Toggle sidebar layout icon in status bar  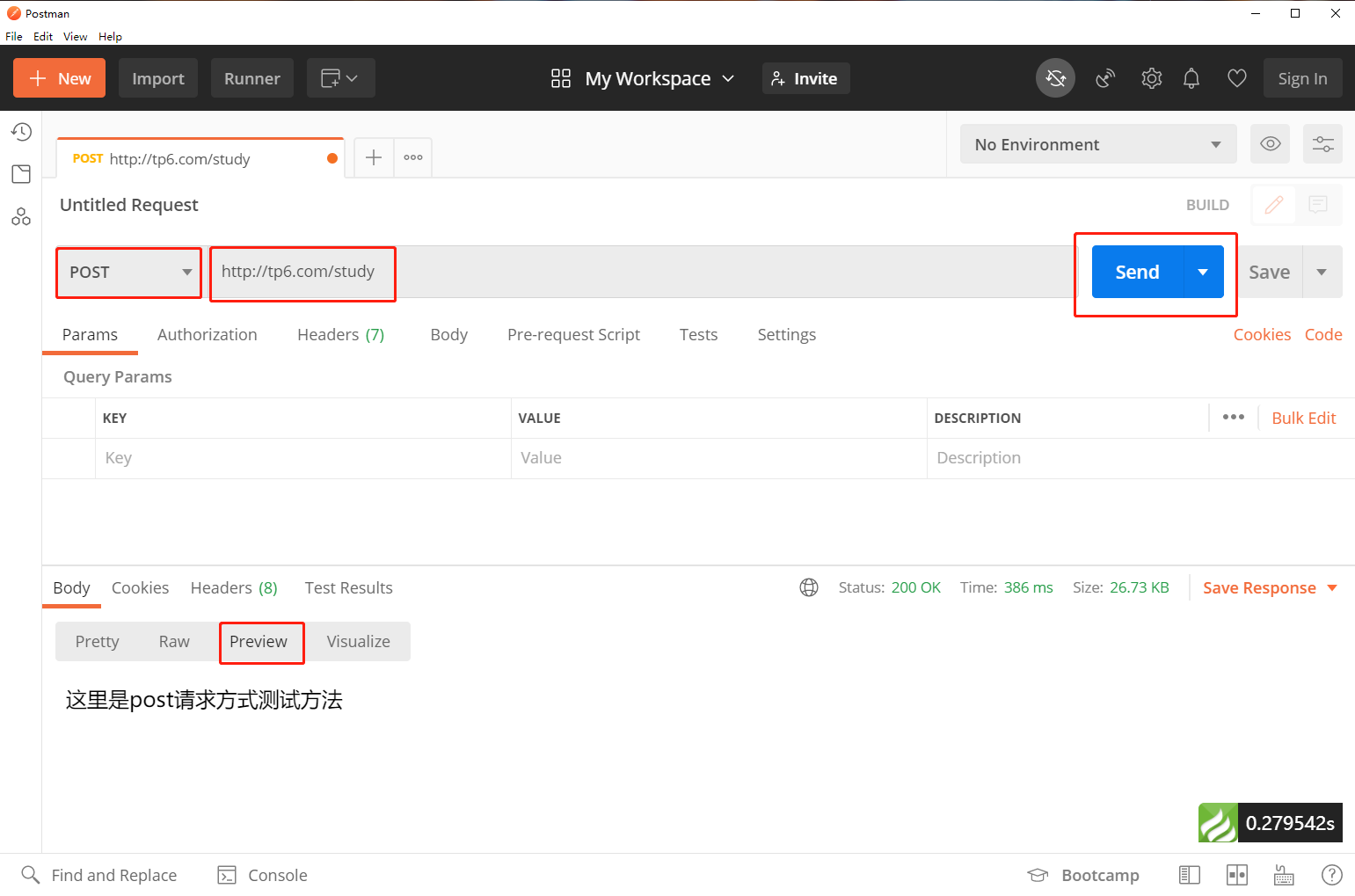[1190, 875]
